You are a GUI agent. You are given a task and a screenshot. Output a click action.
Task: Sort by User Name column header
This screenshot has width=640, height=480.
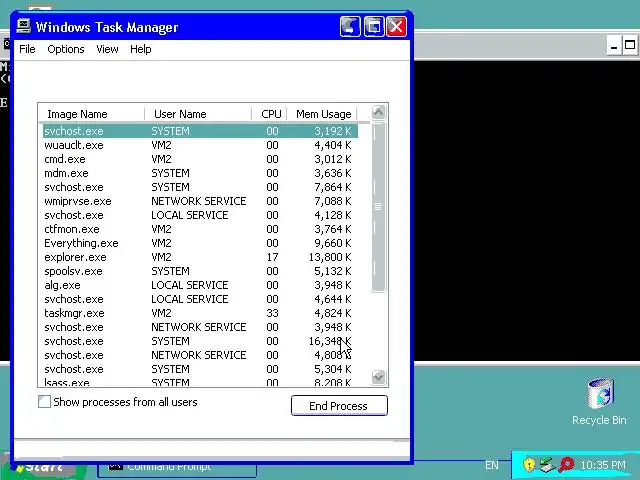coord(198,113)
